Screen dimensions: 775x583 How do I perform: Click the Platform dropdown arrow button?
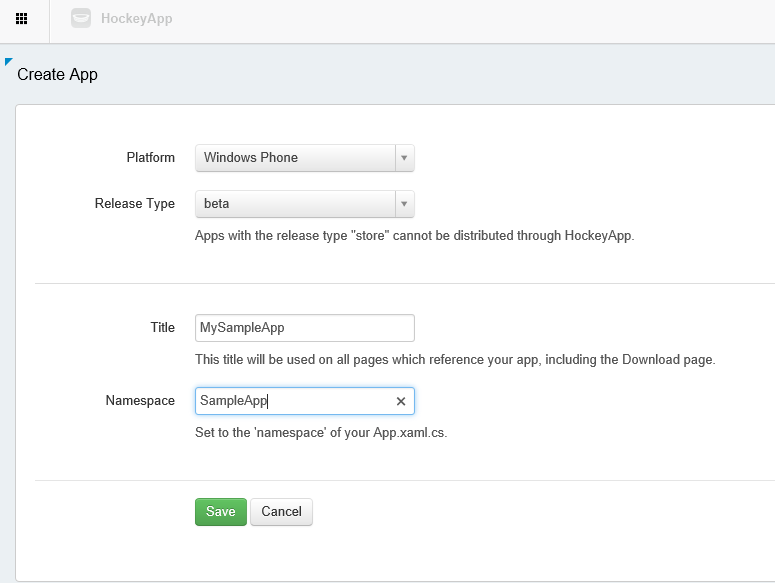tap(404, 158)
